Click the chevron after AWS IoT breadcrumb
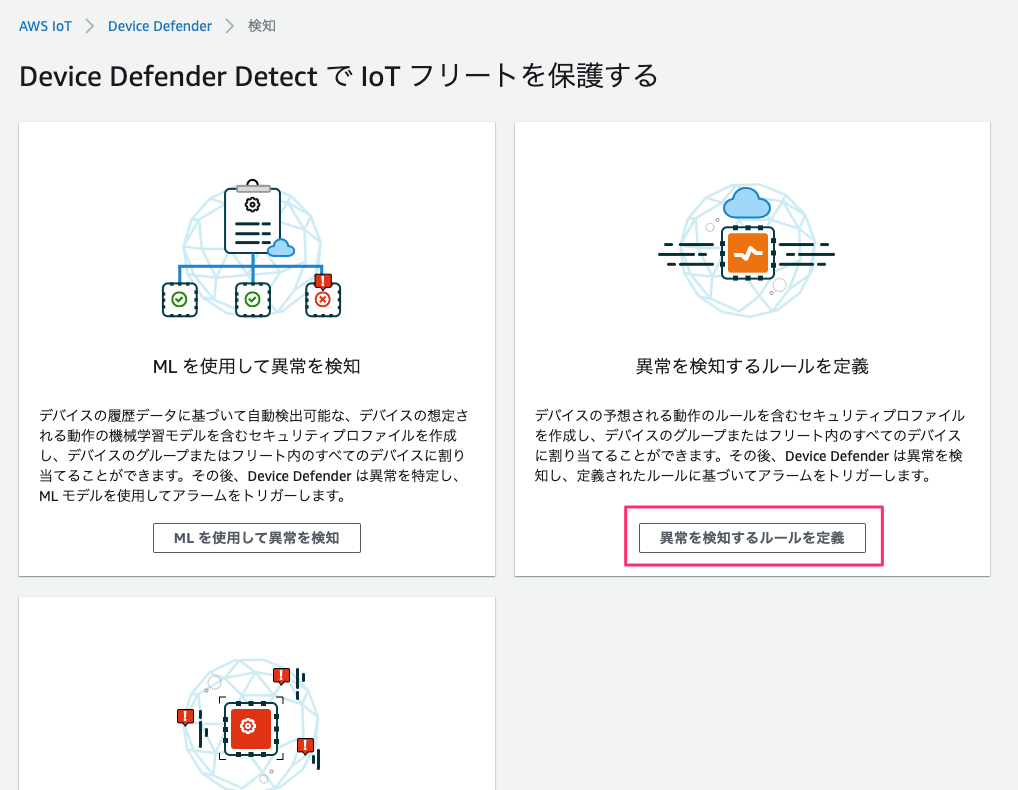Image resolution: width=1018 pixels, height=790 pixels. click(x=89, y=25)
